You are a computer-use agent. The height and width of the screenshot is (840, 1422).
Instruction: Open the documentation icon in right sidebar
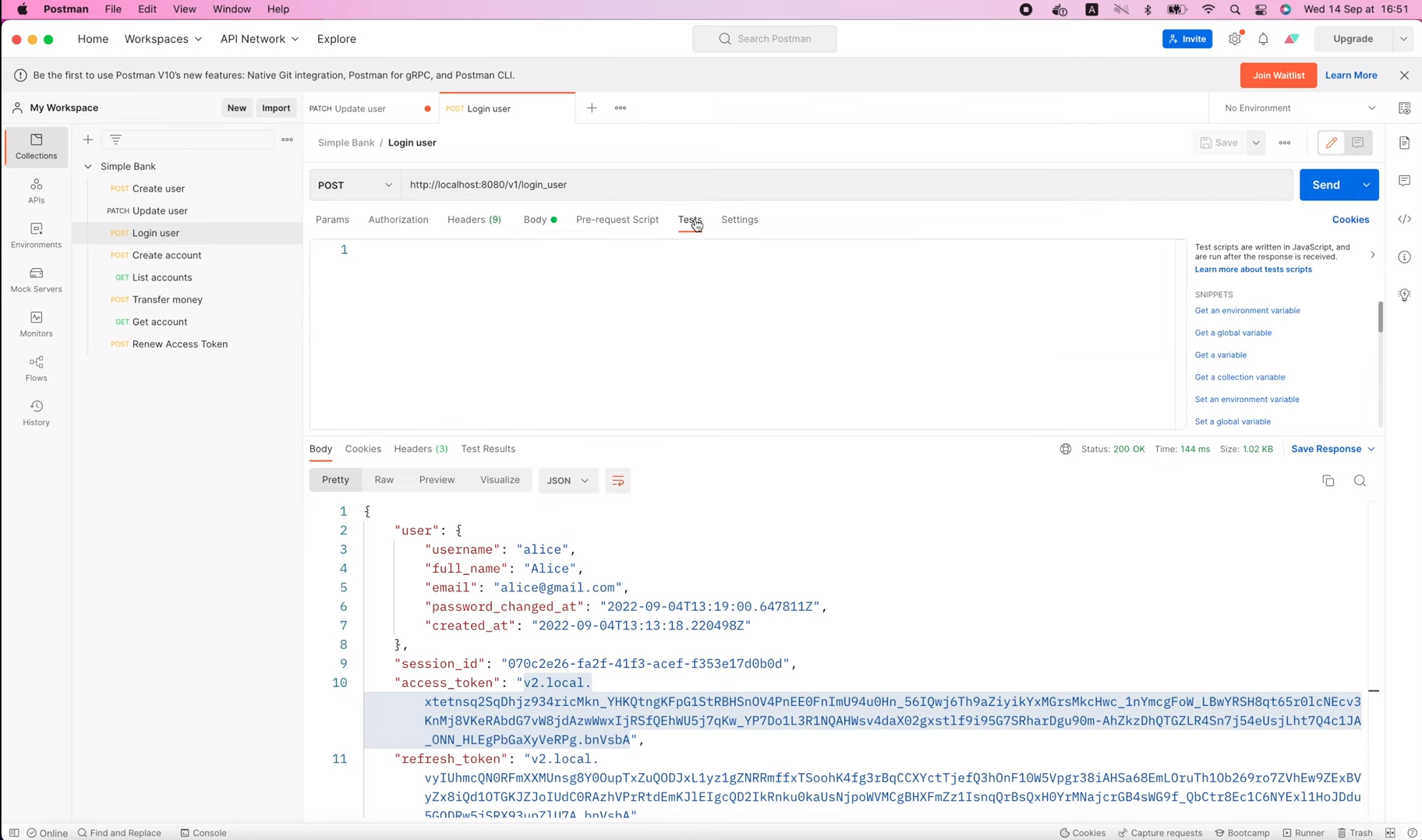tap(1404, 143)
